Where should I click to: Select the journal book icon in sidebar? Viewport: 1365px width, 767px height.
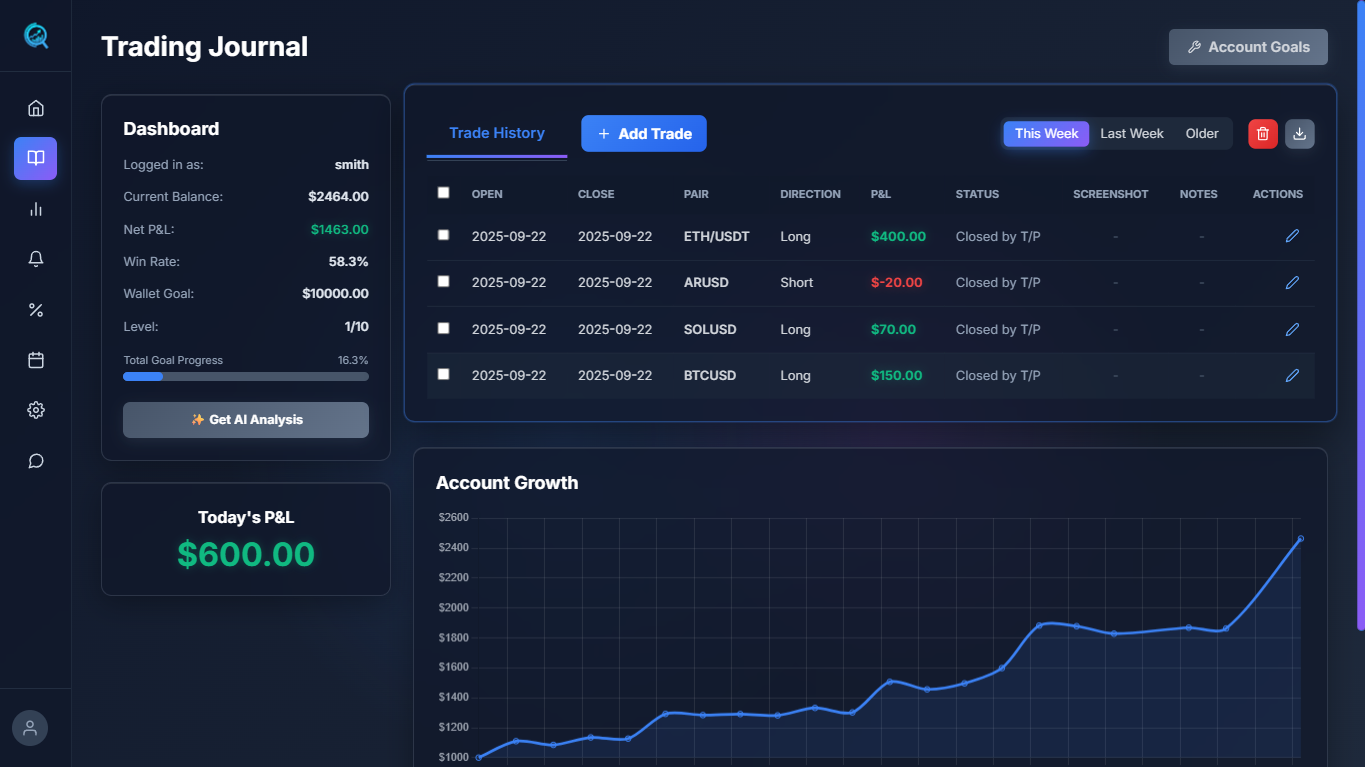coord(36,158)
